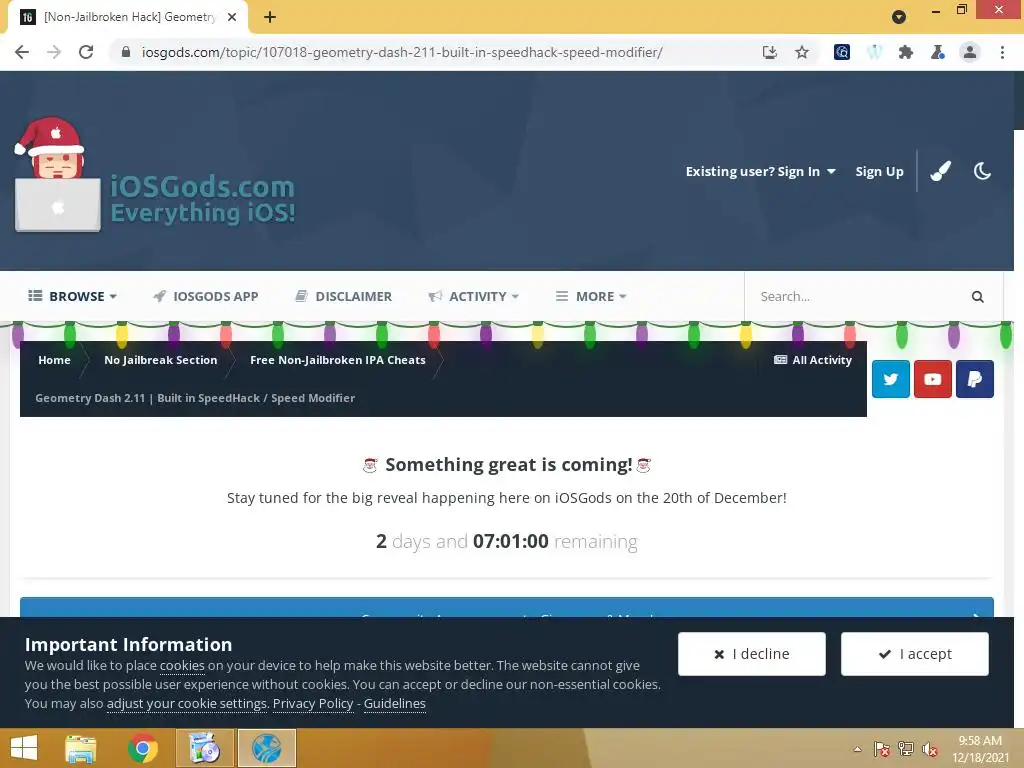Viewport: 1024px width, 768px height.
Task: Open Free Non-Jailbroken IPA Cheats breadcrumb
Action: (x=338, y=360)
